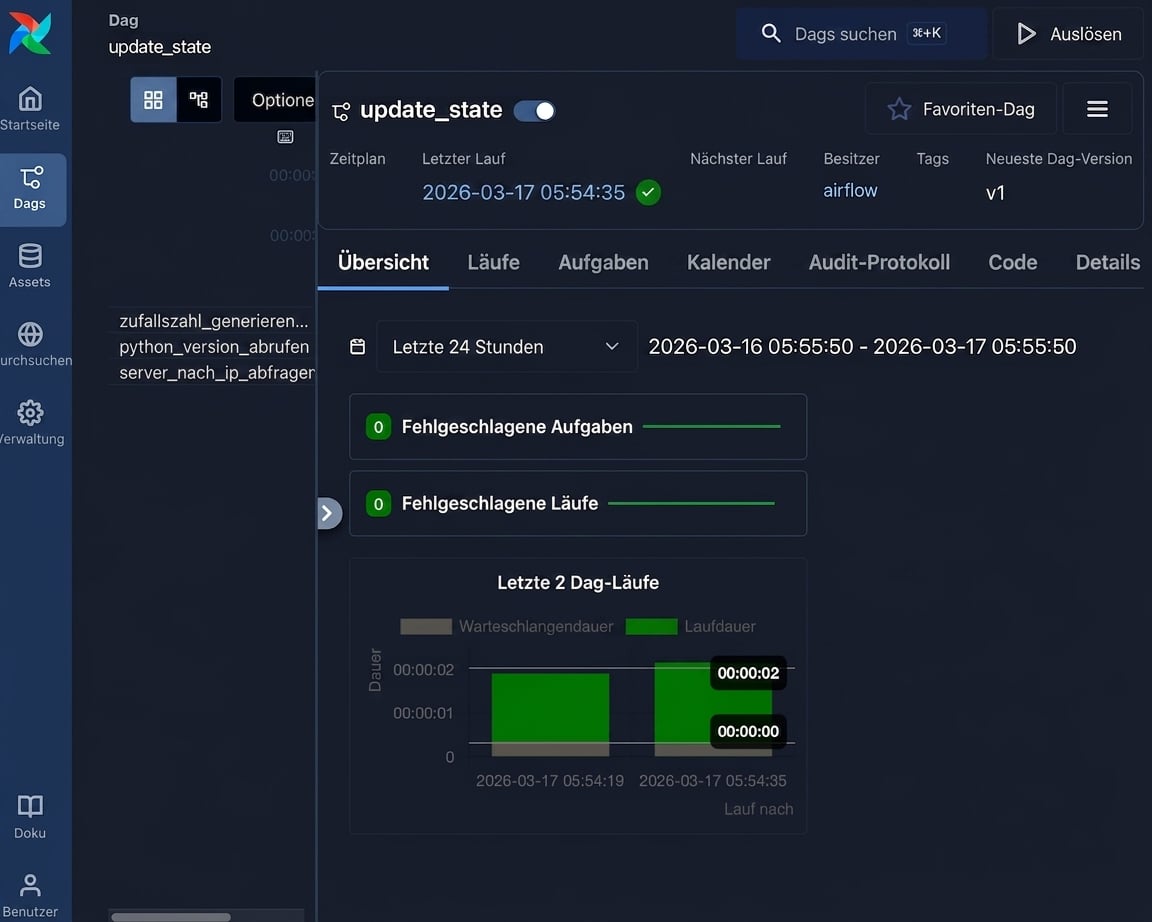The image size is (1152, 922).
Task: Open the Audit-Protokoll tab
Action: coord(879,262)
